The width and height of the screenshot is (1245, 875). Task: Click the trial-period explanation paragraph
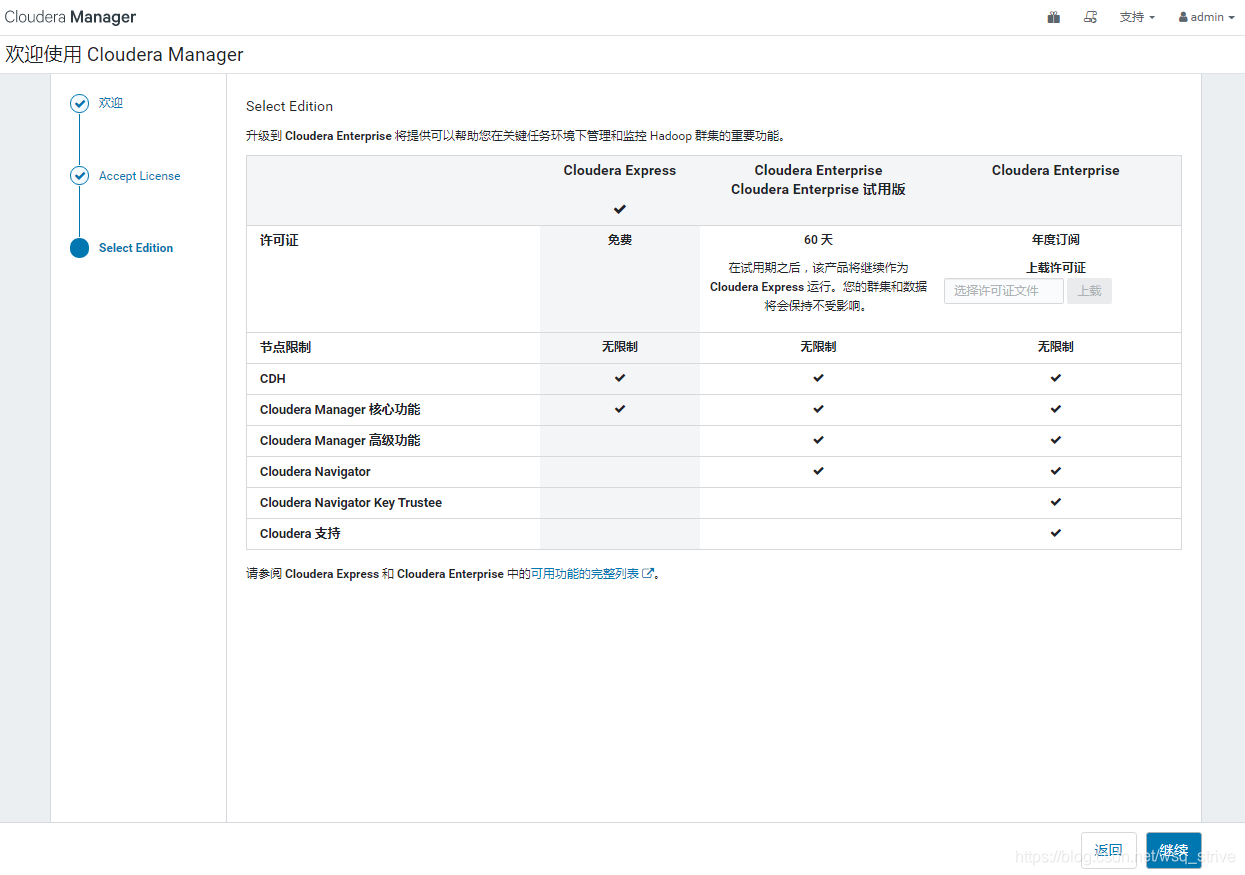click(x=818, y=287)
